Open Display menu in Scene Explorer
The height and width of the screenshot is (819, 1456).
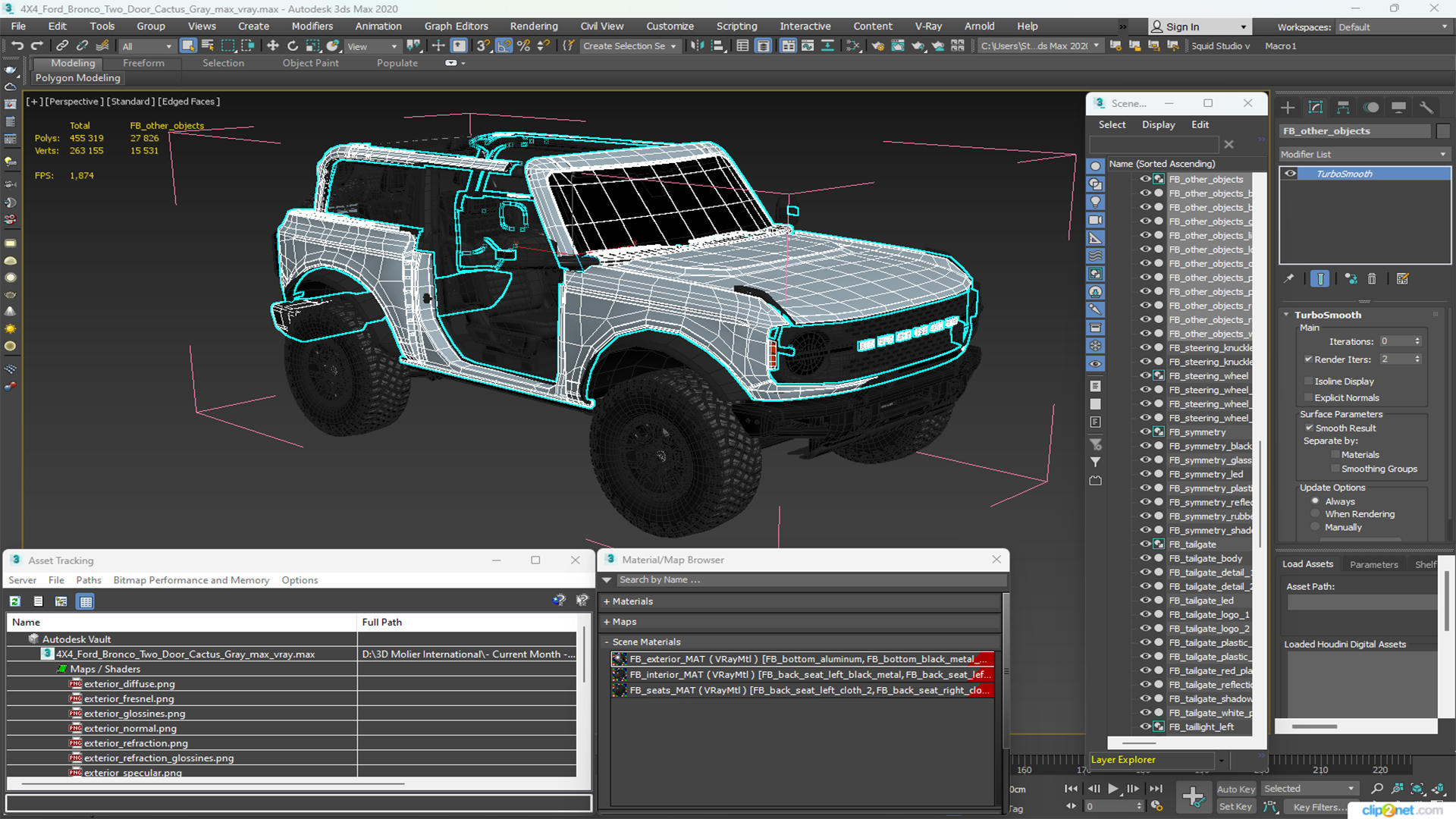(1158, 125)
